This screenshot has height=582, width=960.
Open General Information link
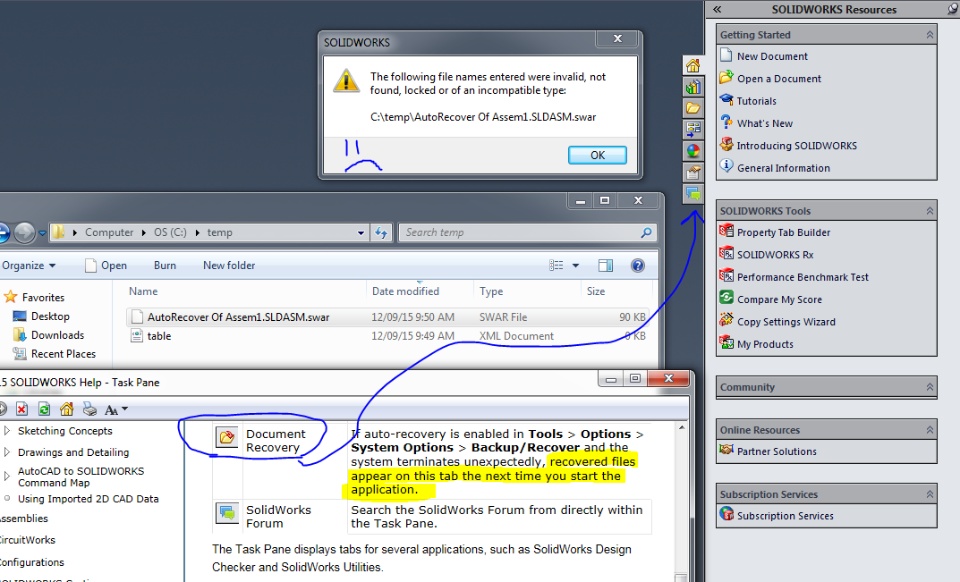pos(783,168)
